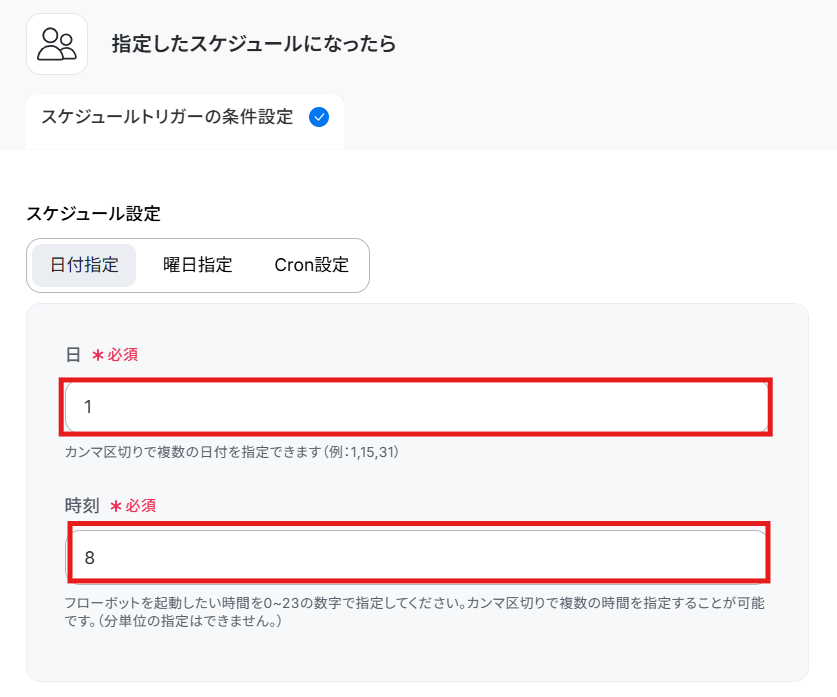
Task: Choose the Cron設定 schedule option
Action: [311, 265]
